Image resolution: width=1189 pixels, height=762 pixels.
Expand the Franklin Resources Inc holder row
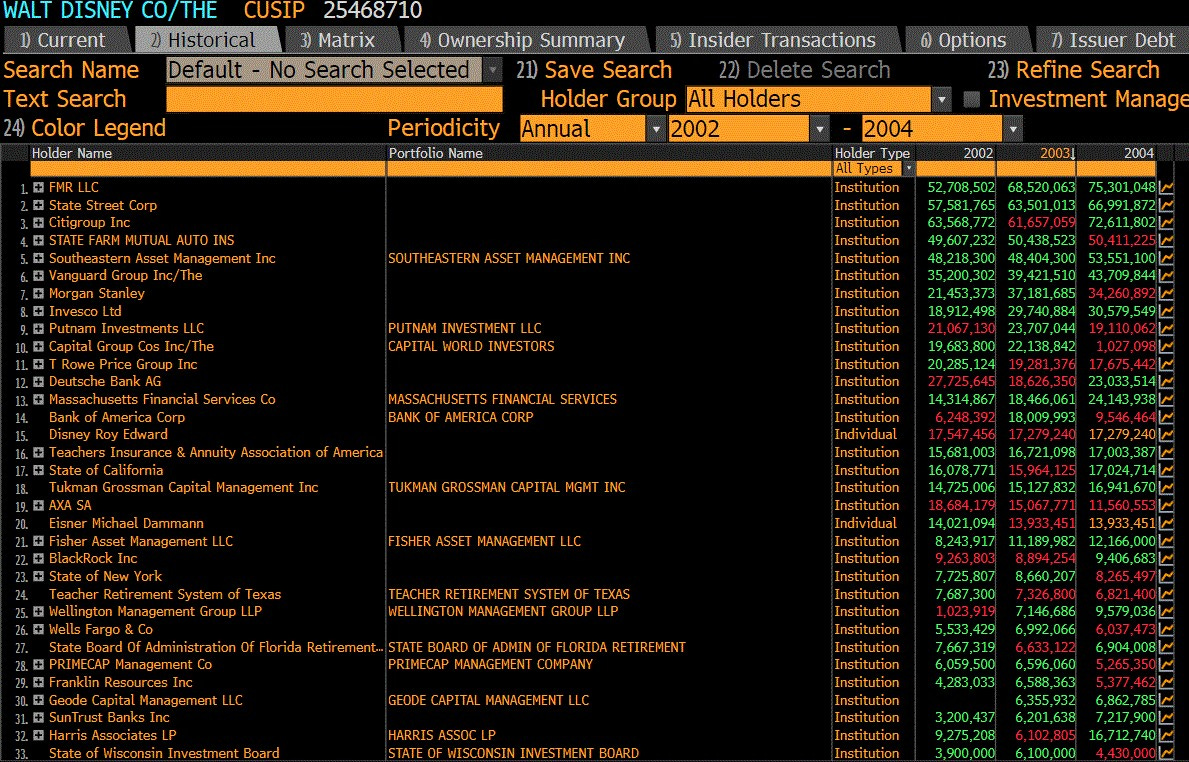pyautogui.click(x=38, y=682)
